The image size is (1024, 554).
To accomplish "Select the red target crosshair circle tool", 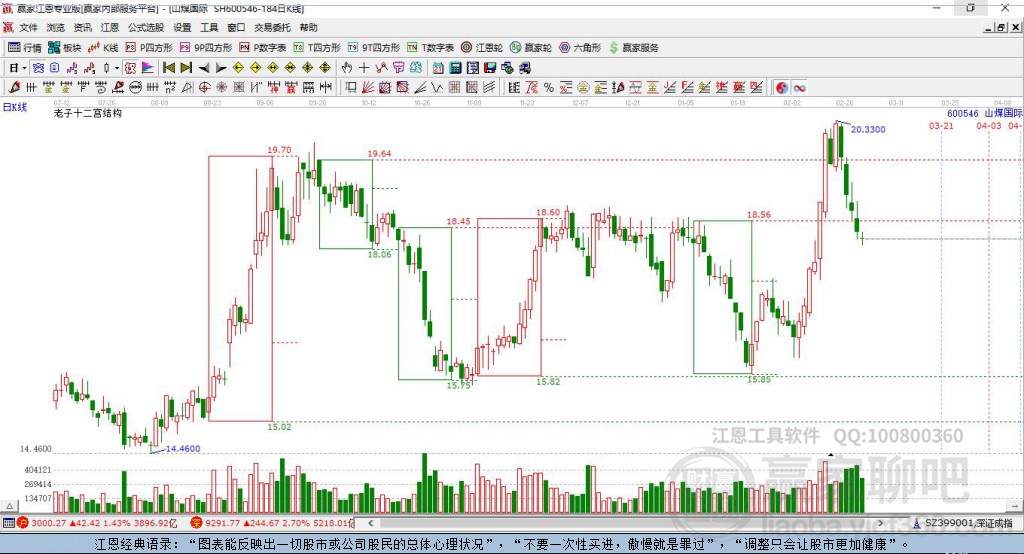I will point(204,88).
